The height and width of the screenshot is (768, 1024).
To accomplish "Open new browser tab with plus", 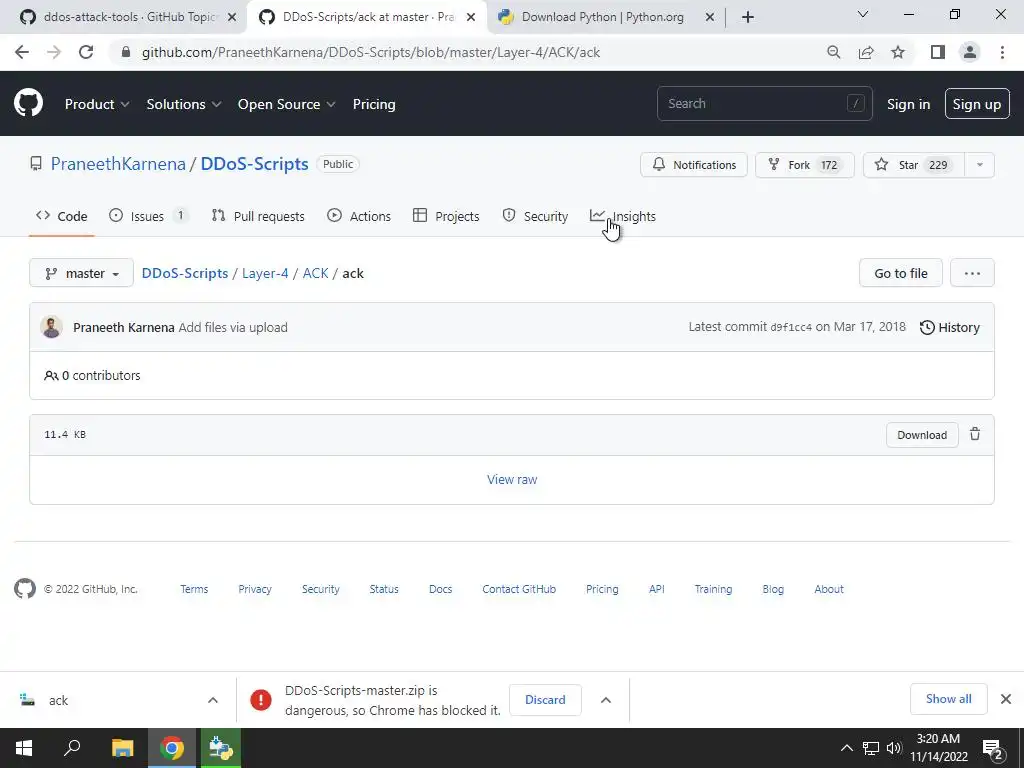I will [748, 17].
